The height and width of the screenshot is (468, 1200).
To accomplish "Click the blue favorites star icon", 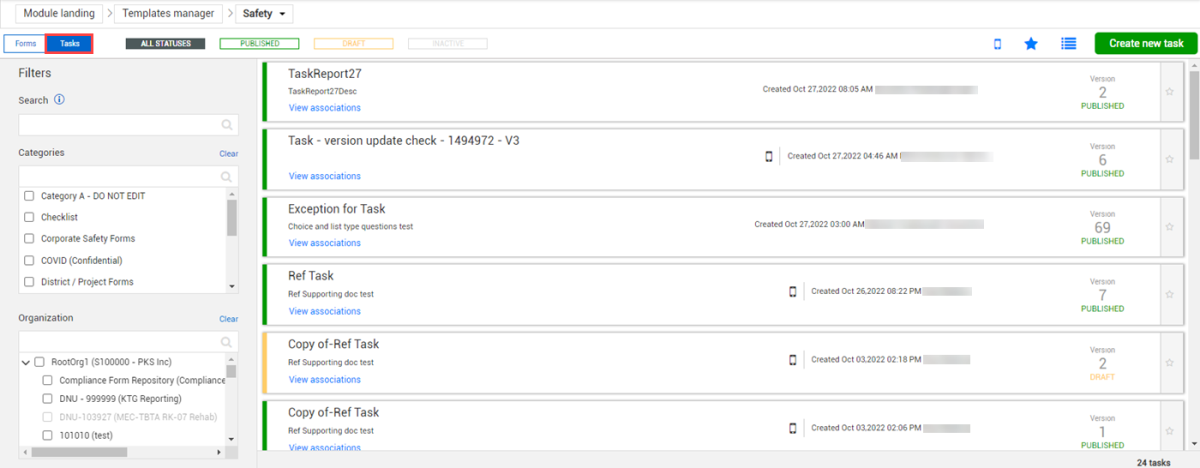I will tap(1031, 44).
